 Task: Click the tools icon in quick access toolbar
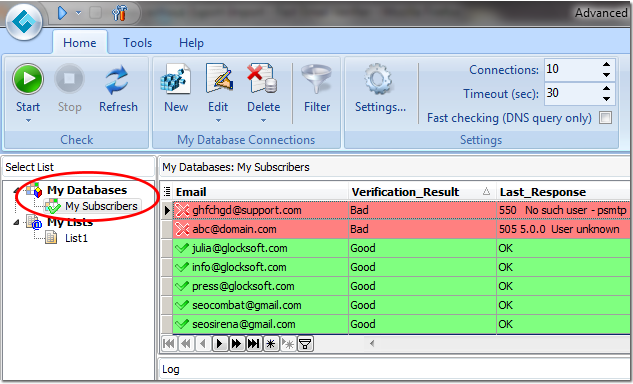tap(119, 13)
